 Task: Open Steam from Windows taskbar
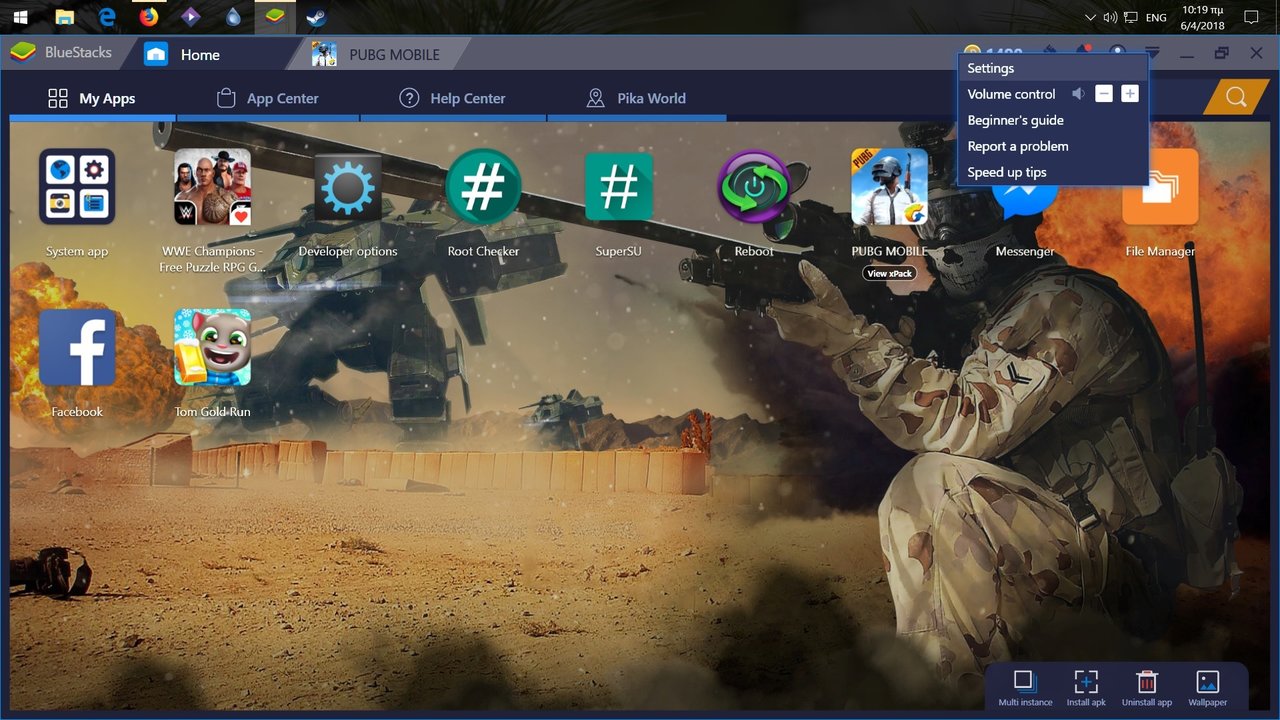click(317, 17)
